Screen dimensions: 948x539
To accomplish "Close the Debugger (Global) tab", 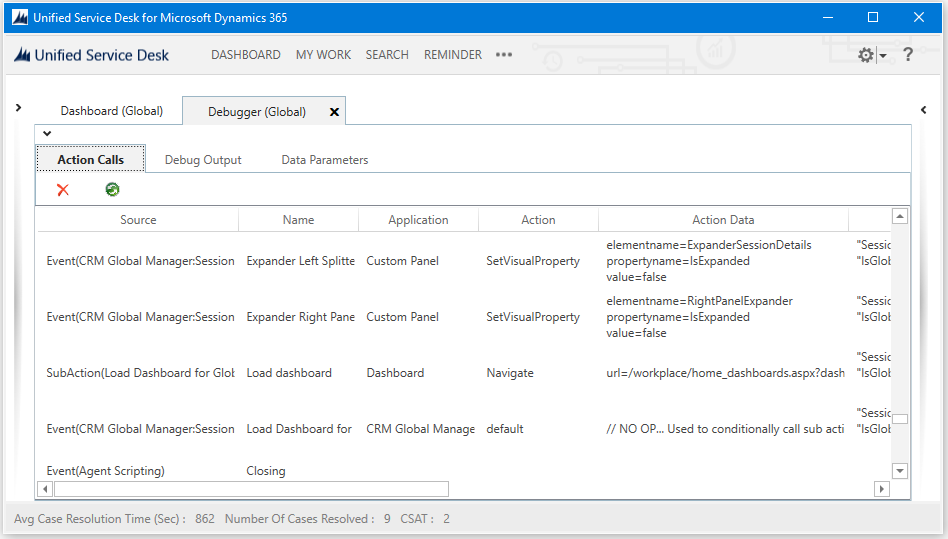I will click(334, 112).
